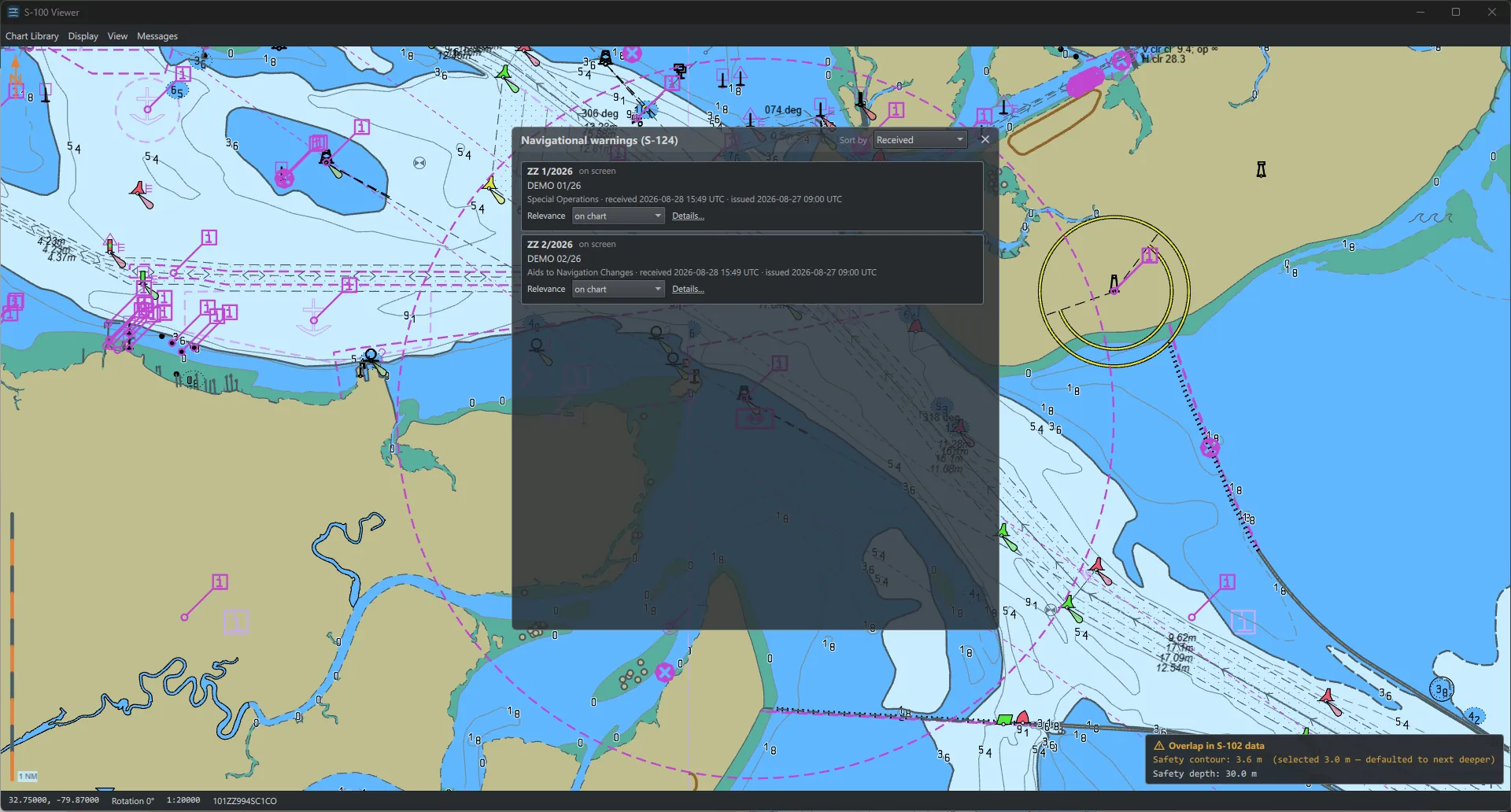Open the Messages menu
1511x812 pixels.
157,36
